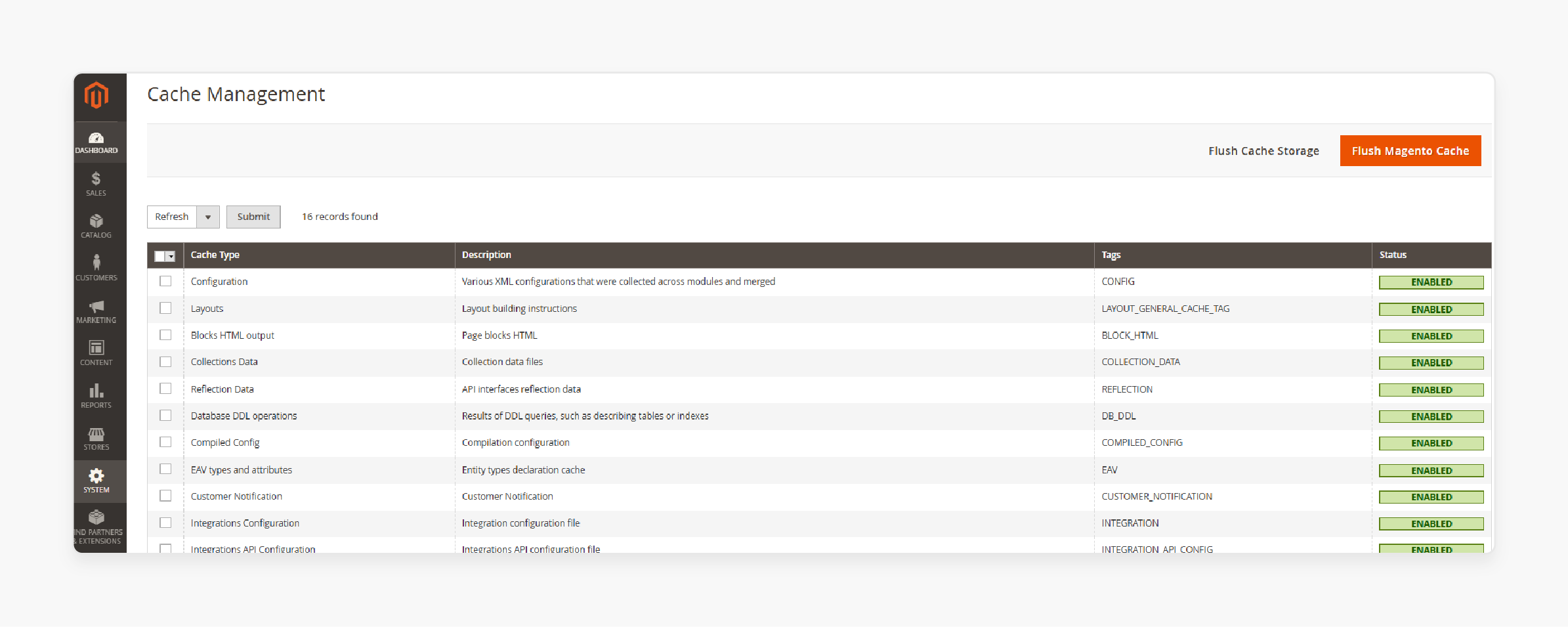Check the Customer Notification checkbox
Image resolution: width=1568 pixels, height=627 pixels.
point(165,496)
